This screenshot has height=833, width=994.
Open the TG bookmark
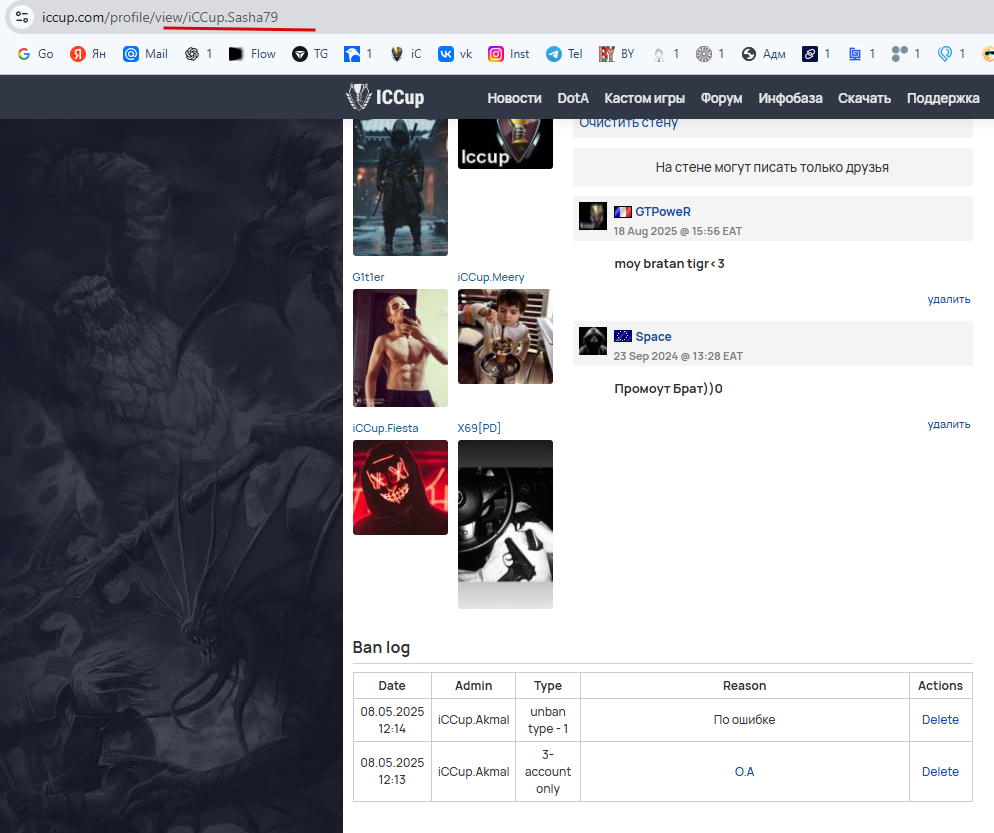[310, 54]
